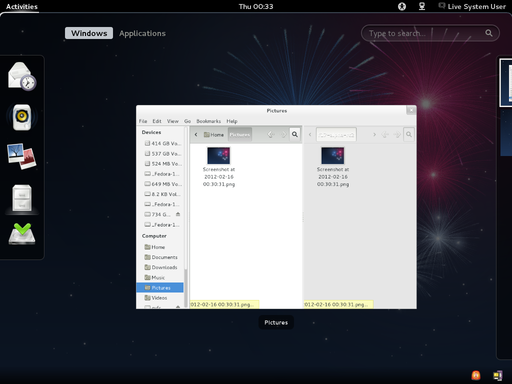This screenshot has width=512, height=384.
Task: Click the Back arrow in the active white pane
Action: coord(271,134)
